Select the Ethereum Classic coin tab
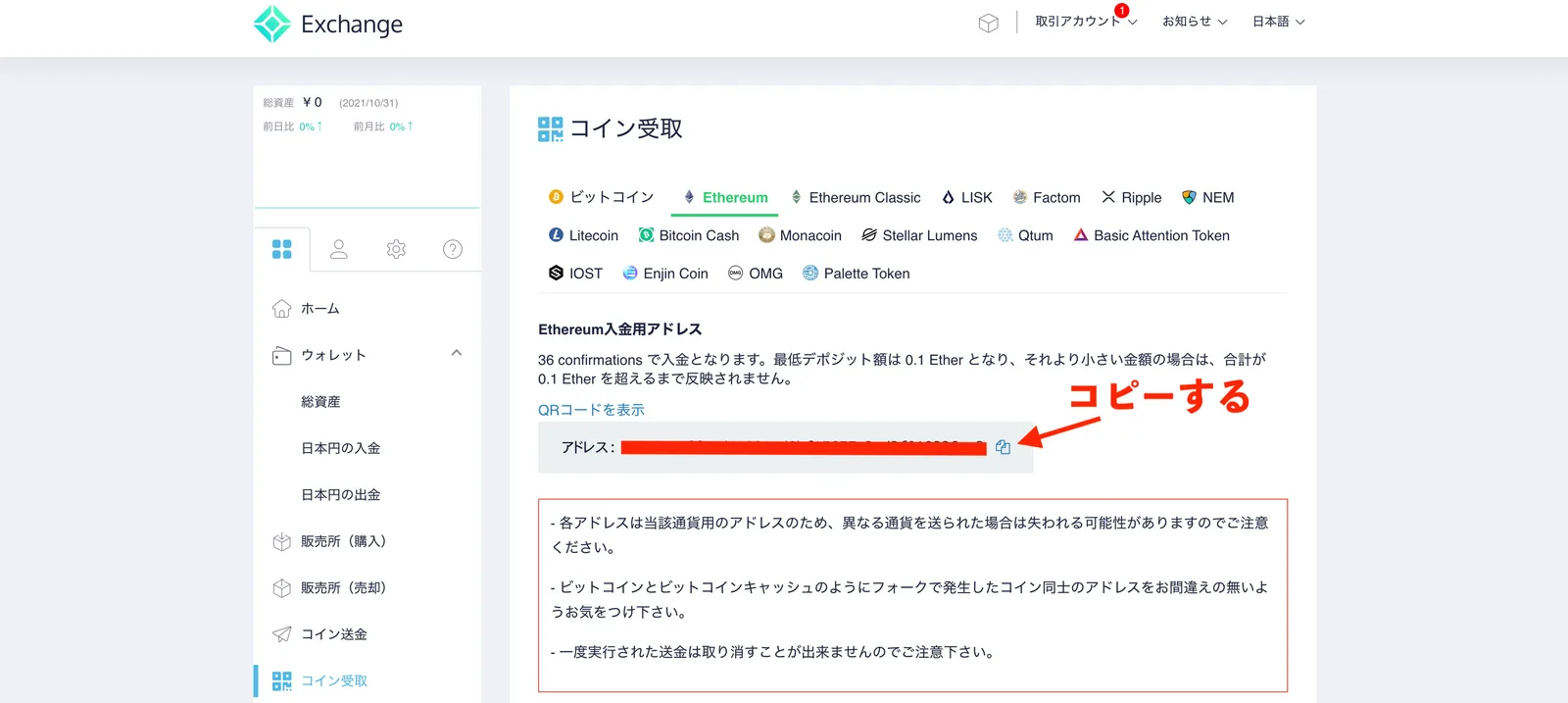Screen dimensions: 1568x703 click(856, 197)
